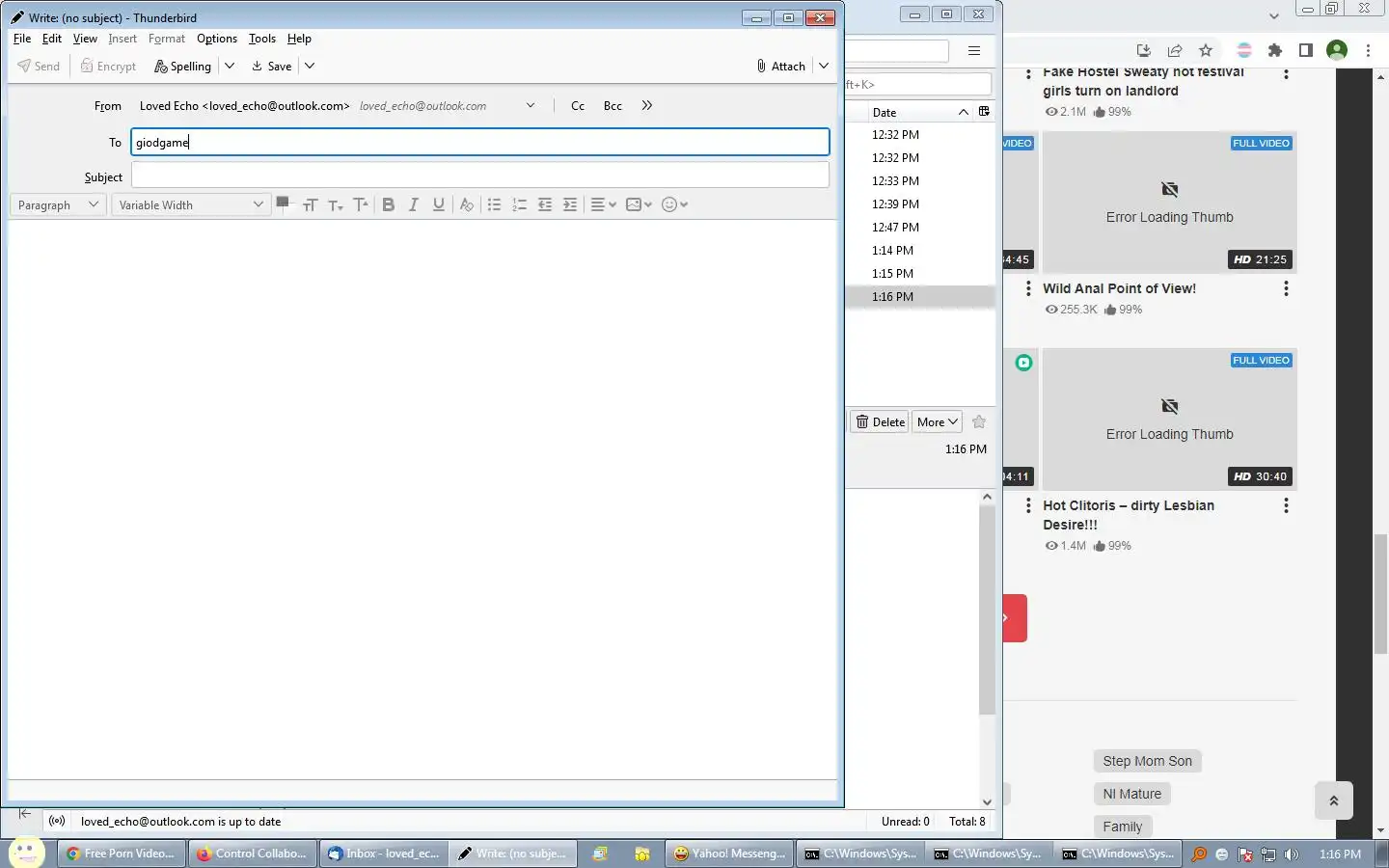Viewport: 1389px width, 868px height.
Task: Open the Variable Width font dropdown
Action: point(190,204)
